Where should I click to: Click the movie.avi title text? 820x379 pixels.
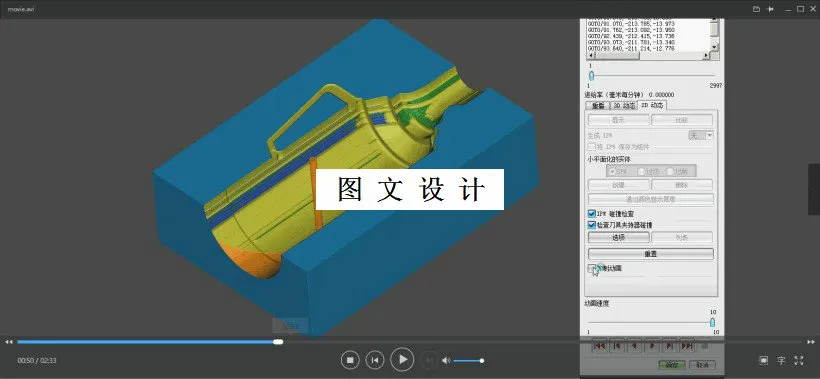(x=21, y=9)
